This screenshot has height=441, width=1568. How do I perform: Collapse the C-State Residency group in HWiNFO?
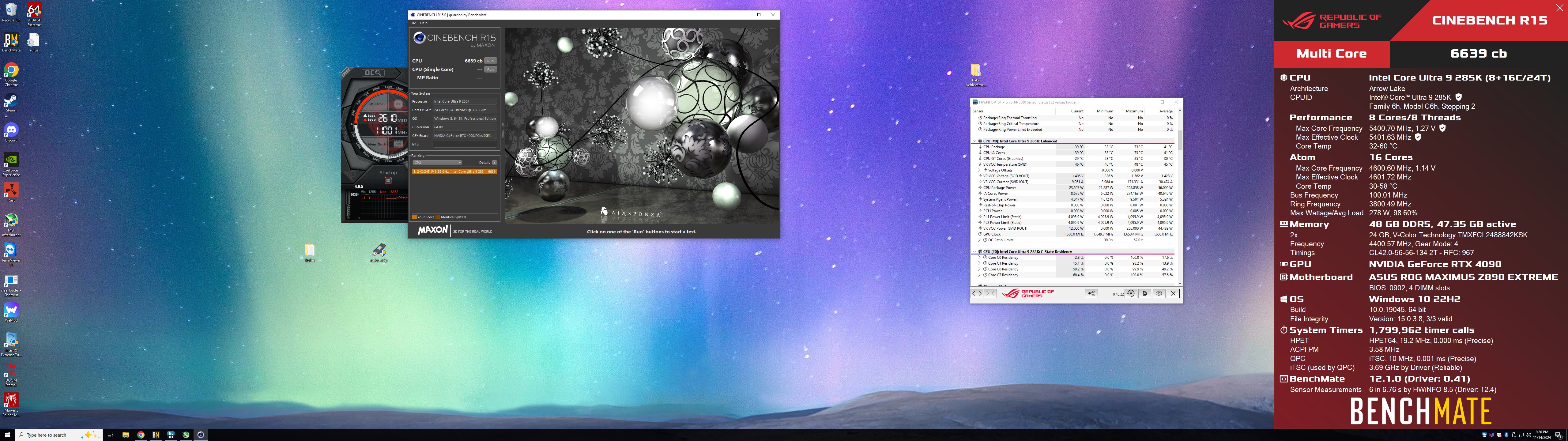[974, 251]
